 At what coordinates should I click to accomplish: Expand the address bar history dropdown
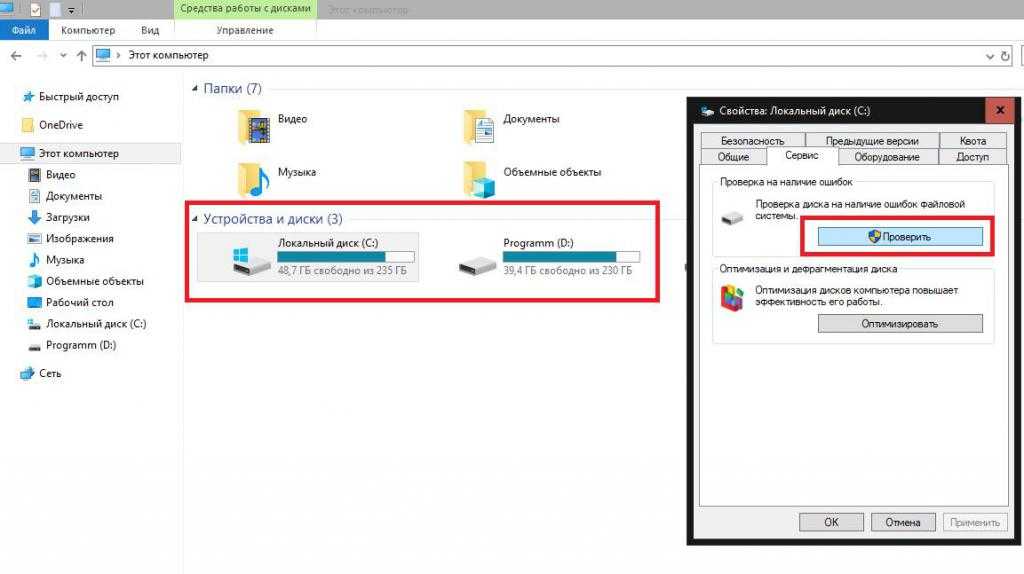[989, 57]
